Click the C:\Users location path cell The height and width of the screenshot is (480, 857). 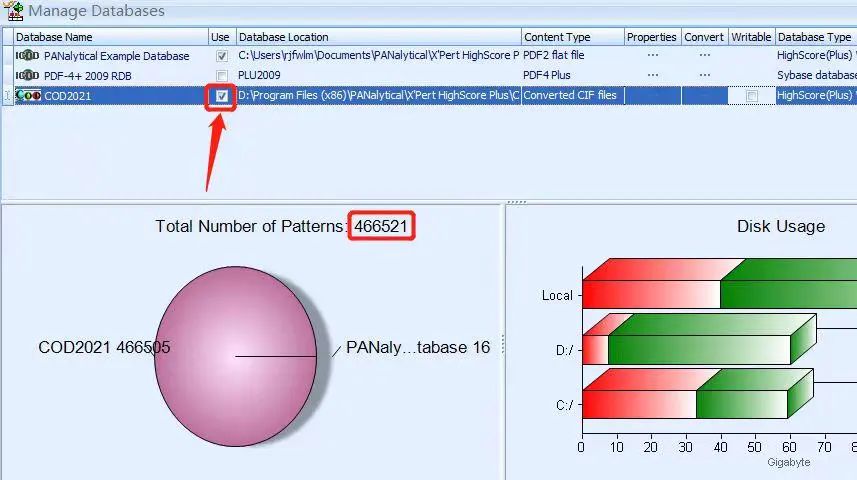378,55
